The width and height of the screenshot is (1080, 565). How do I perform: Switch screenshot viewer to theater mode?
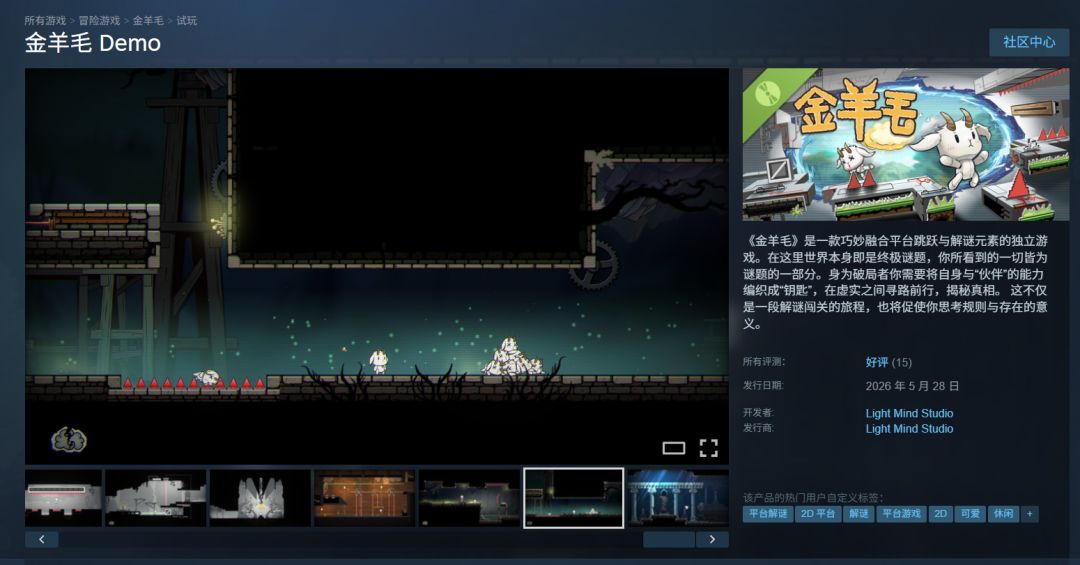point(674,449)
